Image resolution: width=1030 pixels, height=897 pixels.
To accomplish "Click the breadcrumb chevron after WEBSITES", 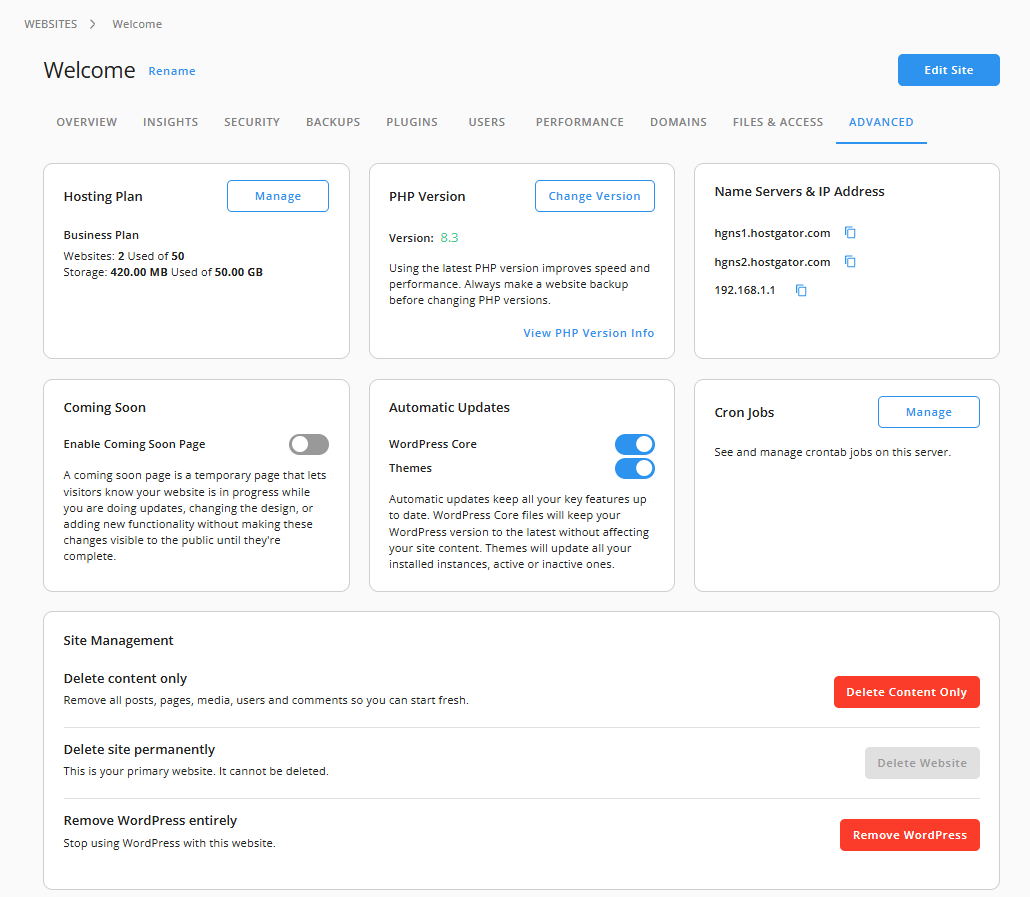I will 93,24.
